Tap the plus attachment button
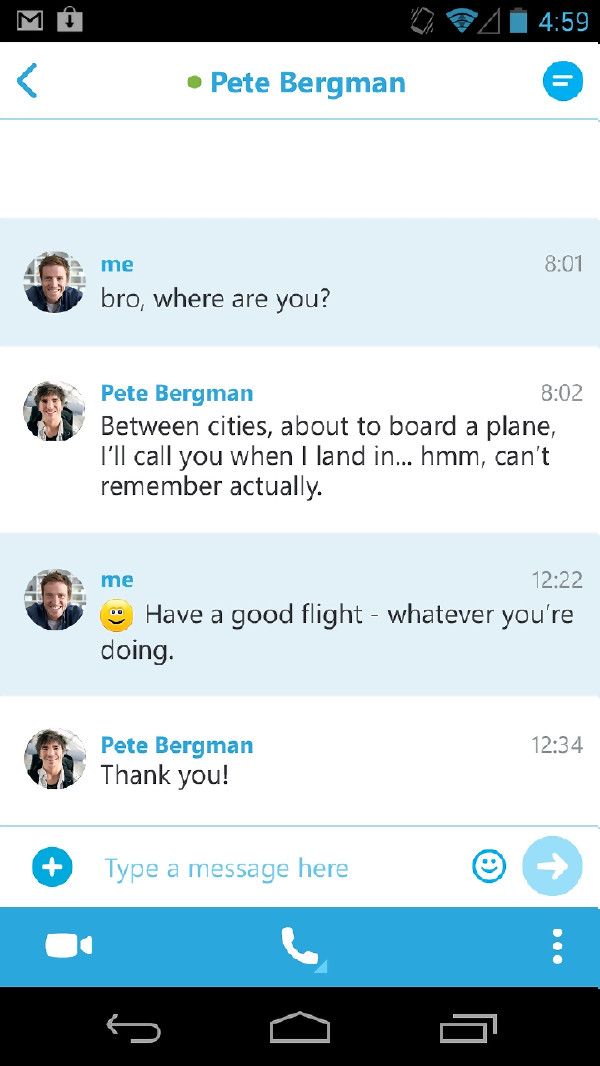The image size is (600, 1066). coord(52,867)
